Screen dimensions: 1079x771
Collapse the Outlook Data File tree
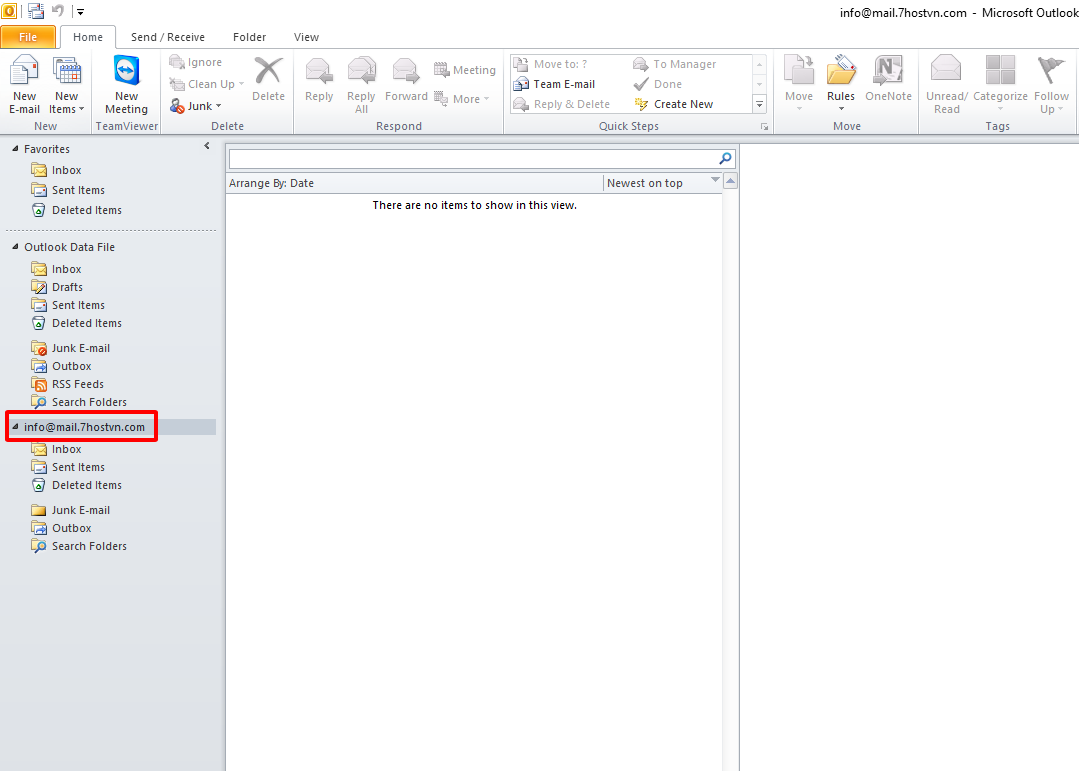pos(15,246)
